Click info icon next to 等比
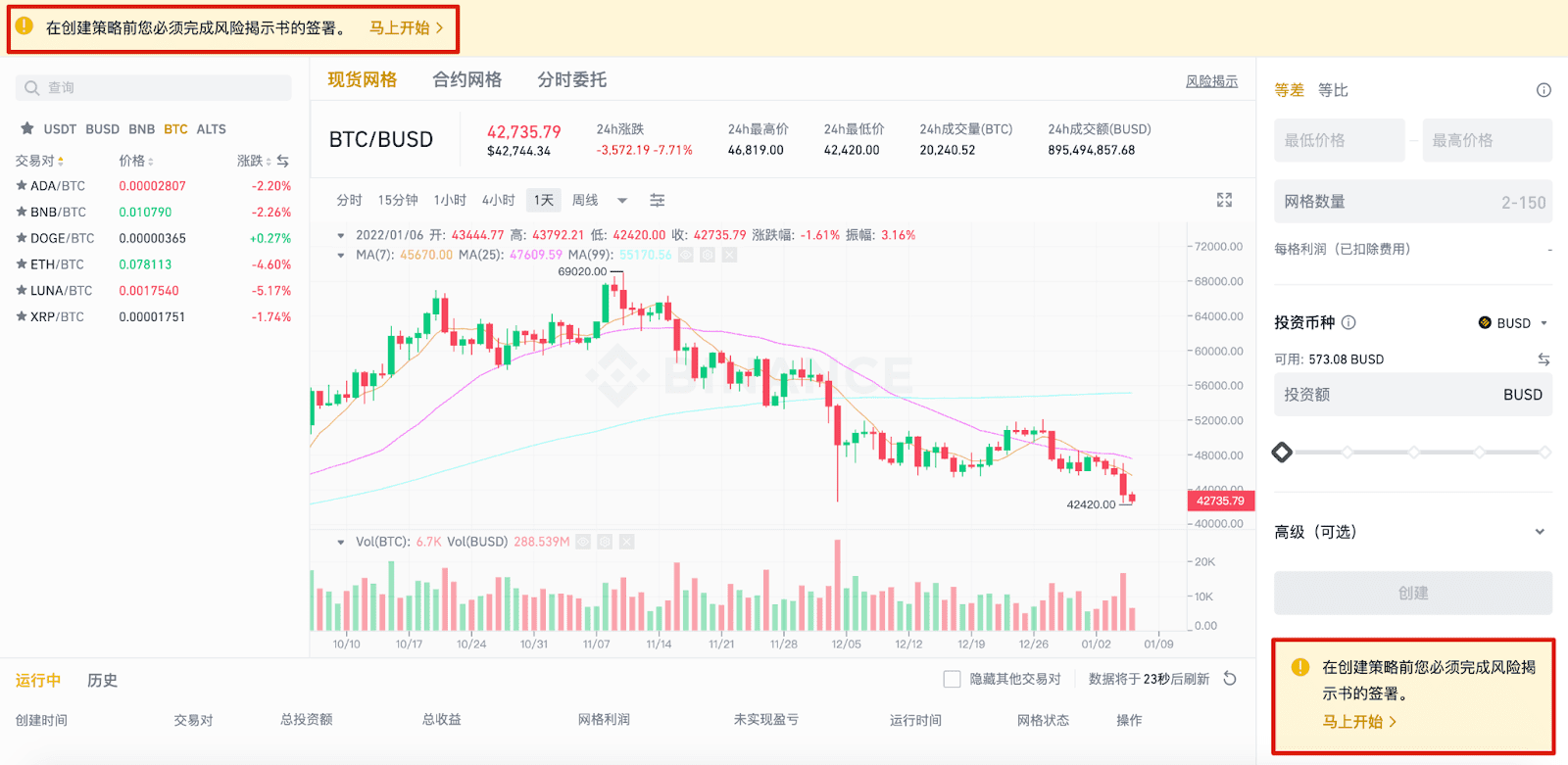1568x765 pixels. click(x=1543, y=90)
